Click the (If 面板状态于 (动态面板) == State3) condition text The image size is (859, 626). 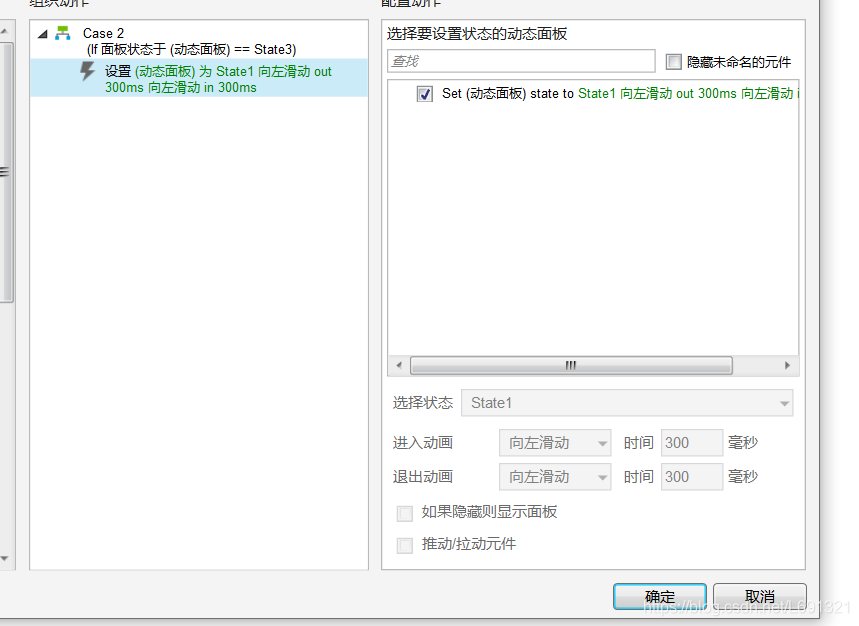click(x=192, y=49)
